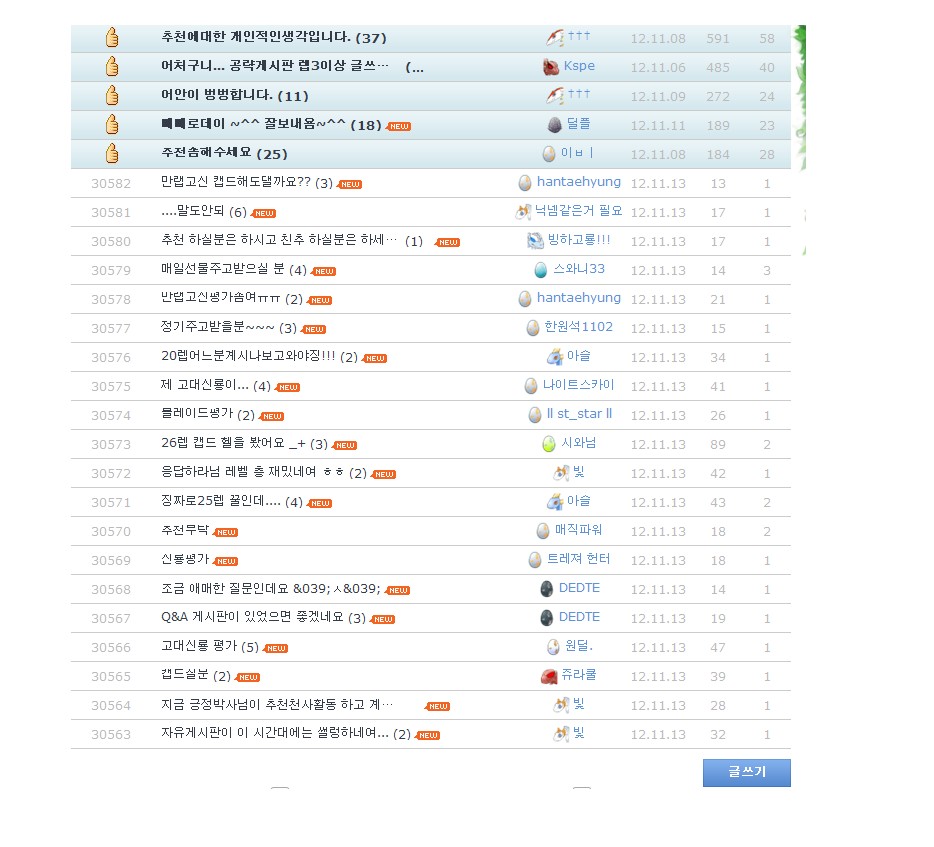This screenshot has width=934, height=847.
Task: Click the green egg icon beside 시와님
Action: click(548, 444)
